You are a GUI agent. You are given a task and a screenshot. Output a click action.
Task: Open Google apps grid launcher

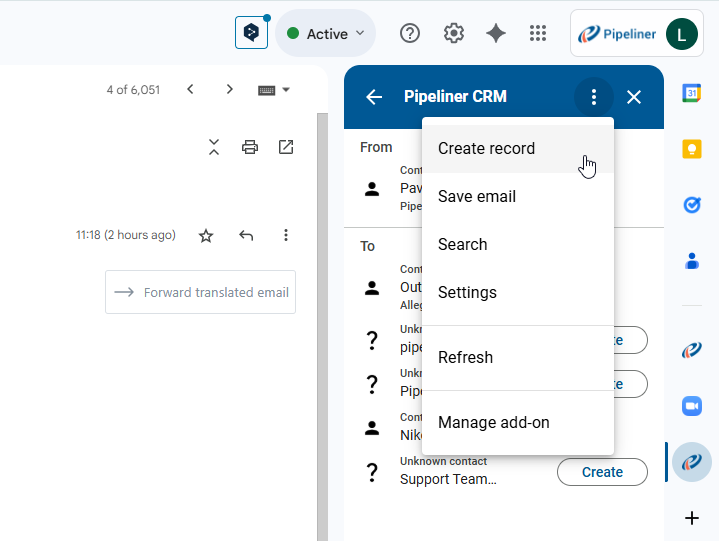click(538, 34)
